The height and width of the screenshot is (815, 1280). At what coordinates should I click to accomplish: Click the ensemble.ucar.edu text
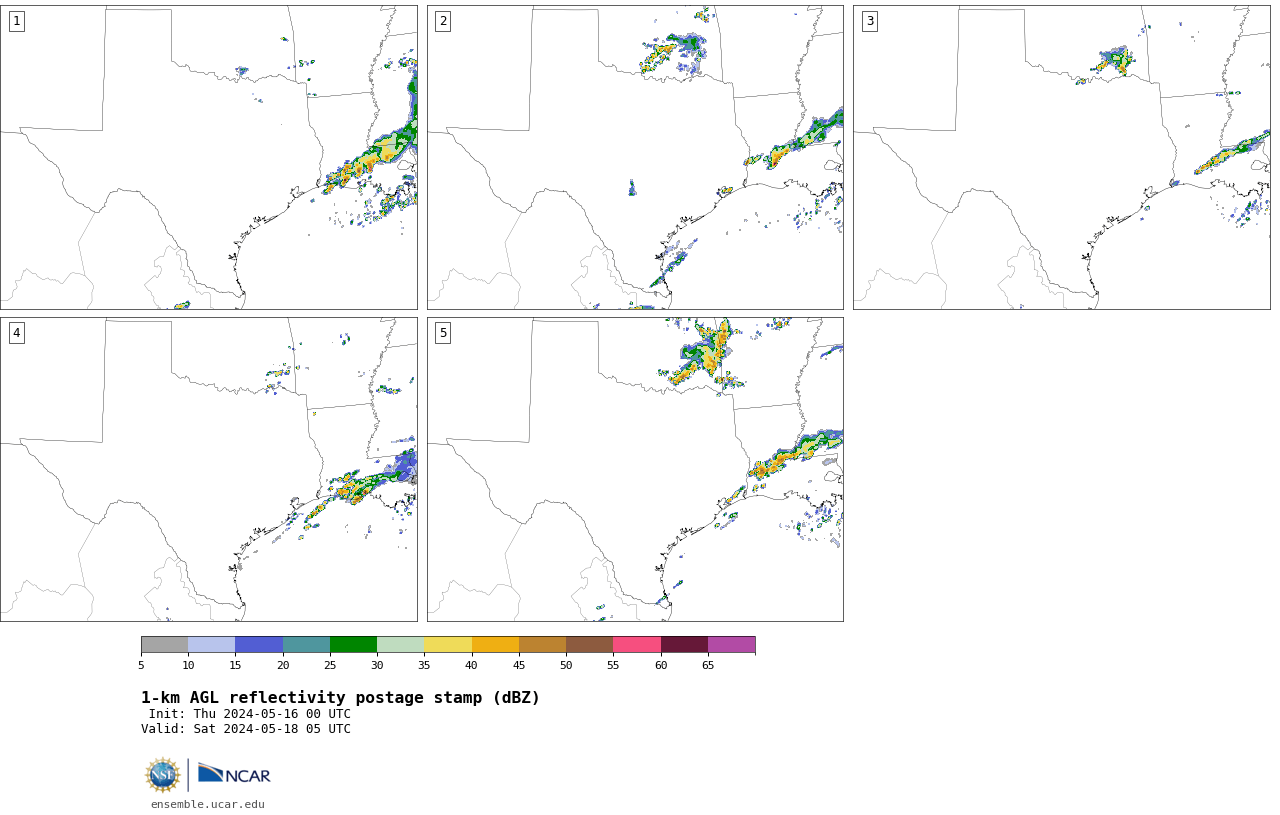coord(208,804)
